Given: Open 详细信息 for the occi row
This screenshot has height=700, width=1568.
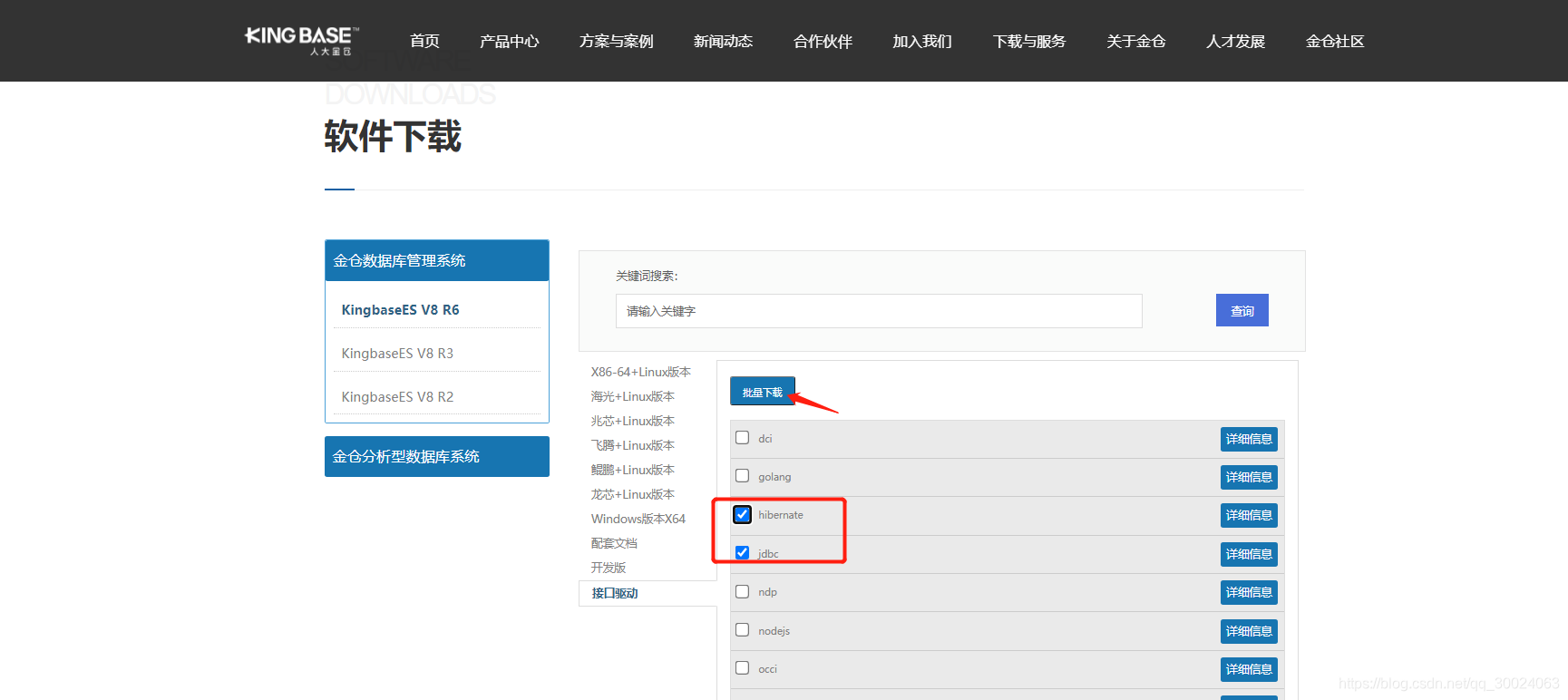Looking at the screenshot, I should 1249,669.
